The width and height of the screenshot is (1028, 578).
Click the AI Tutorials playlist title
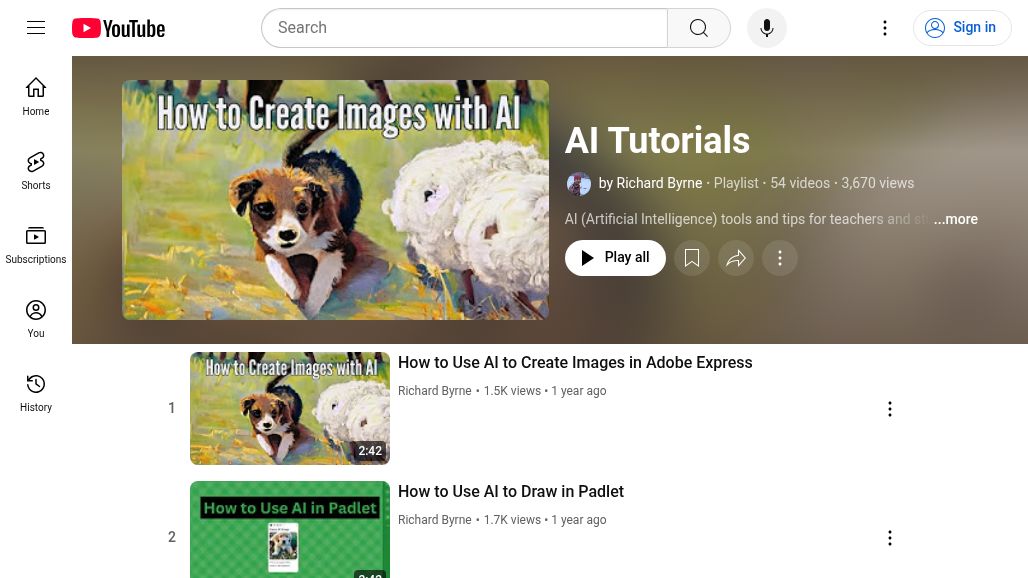point(658,140)
